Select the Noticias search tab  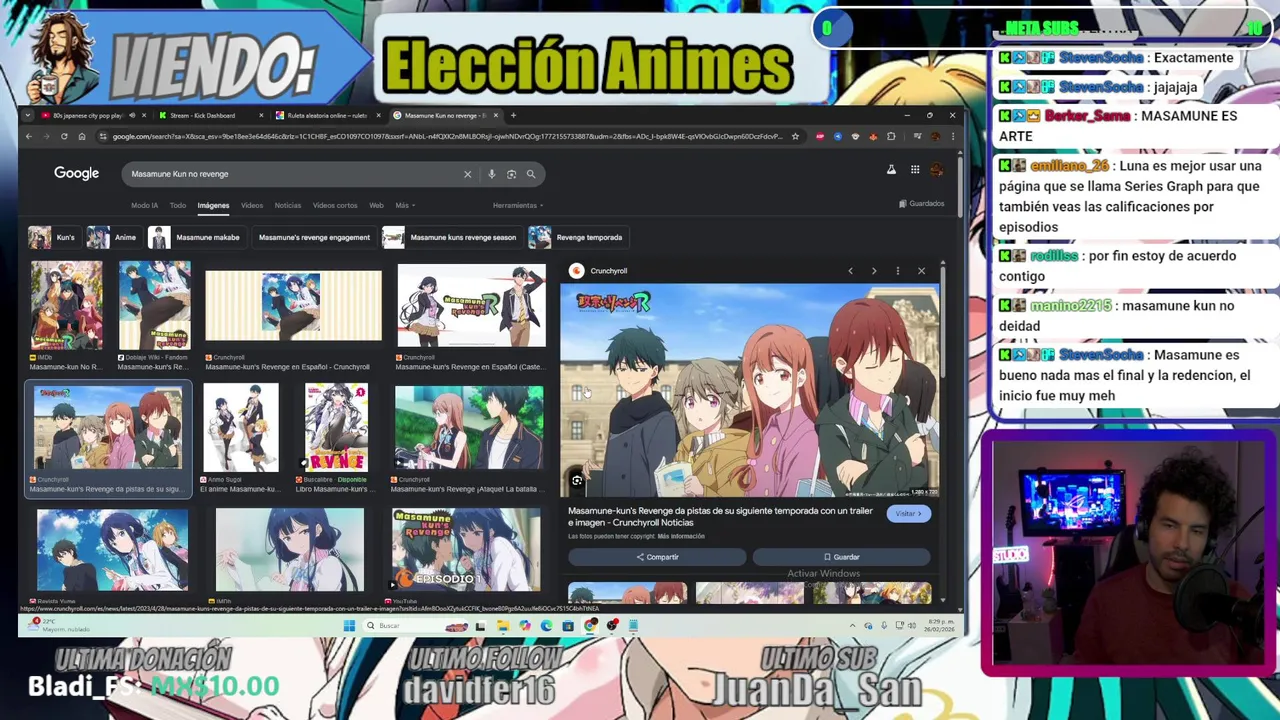point(288,205)
